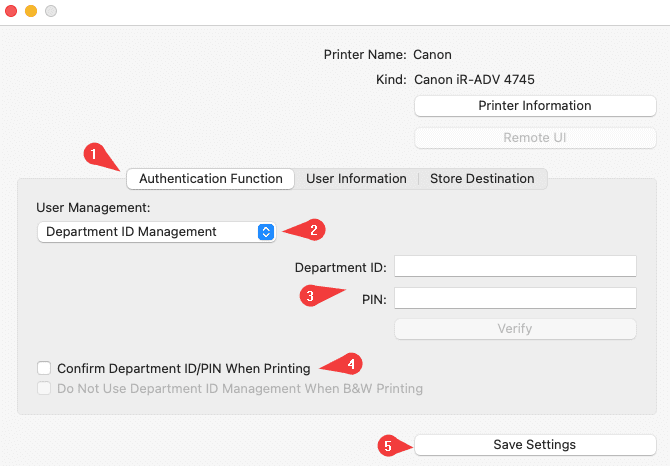Click the red numbered marker 4
Screen dimensions: 670x466
[351, 364]
